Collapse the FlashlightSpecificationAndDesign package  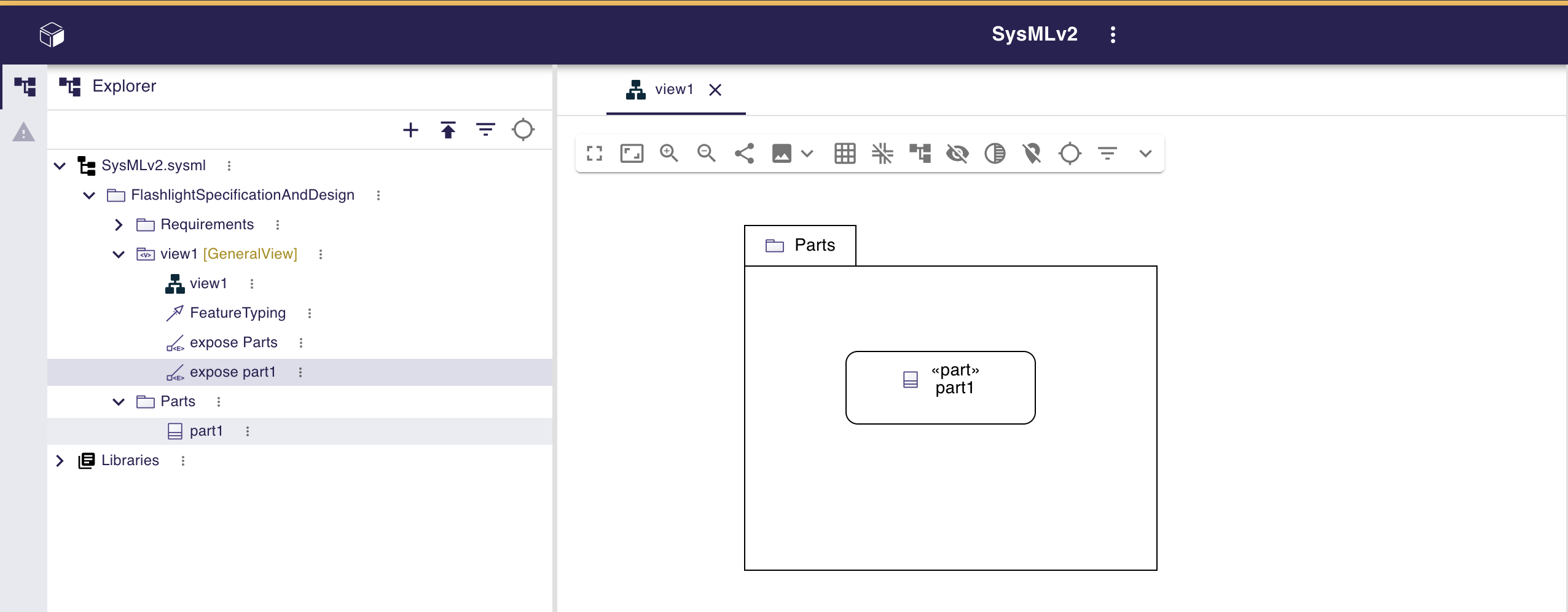point(89,195)
